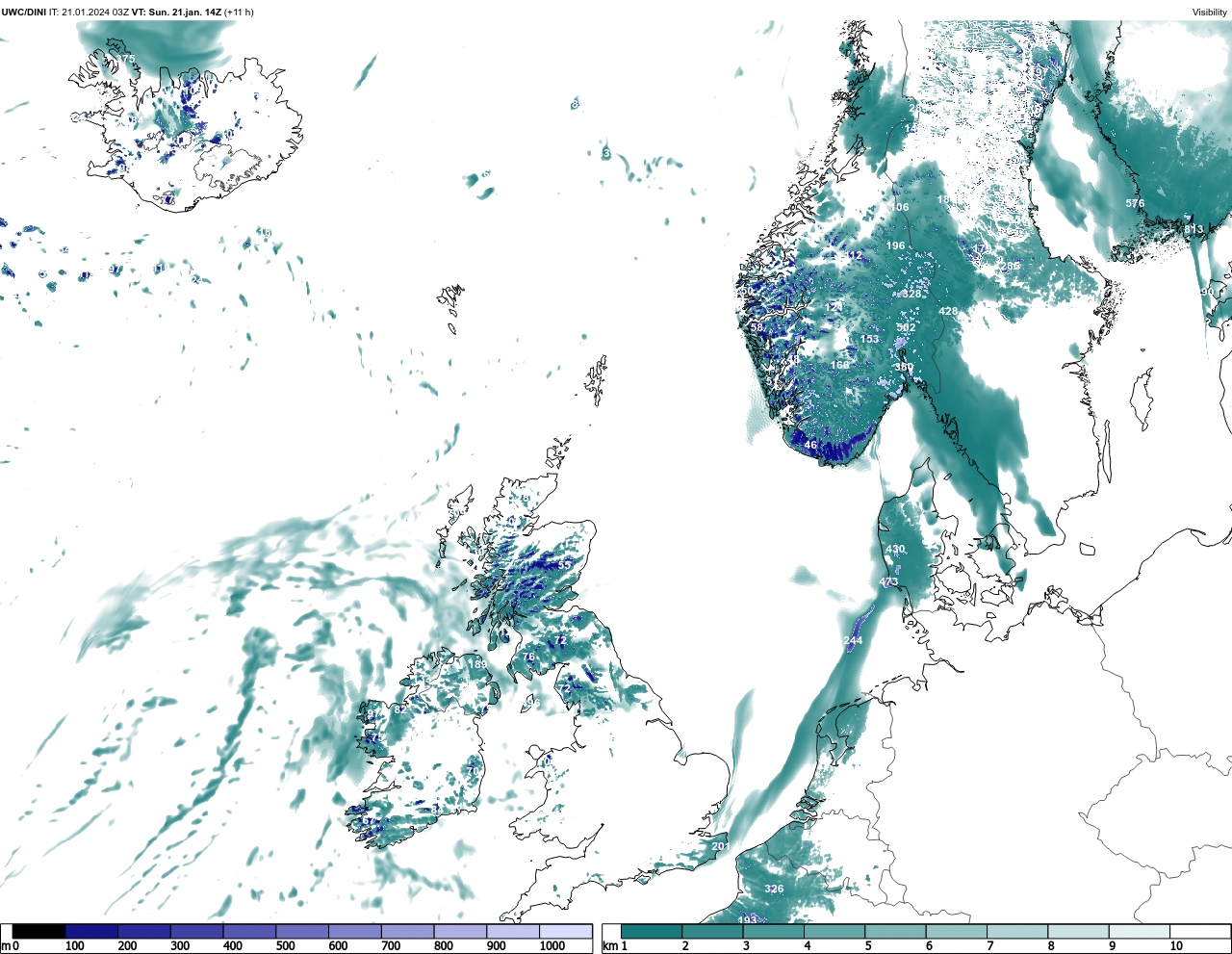Screen dimensions: 1232x954
Task: Click the 46 value on Norway's south coast
Action: 810,445
